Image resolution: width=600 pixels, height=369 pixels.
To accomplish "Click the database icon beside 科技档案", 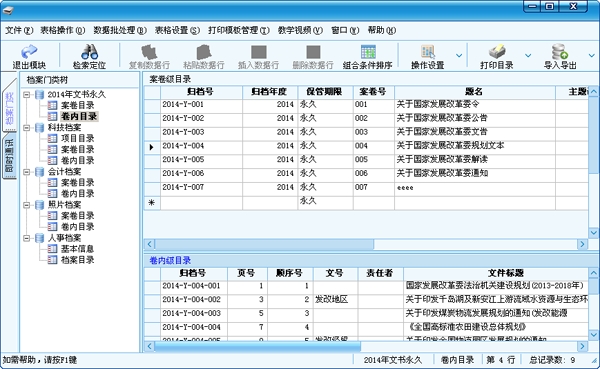I will (x=39, y=127).
